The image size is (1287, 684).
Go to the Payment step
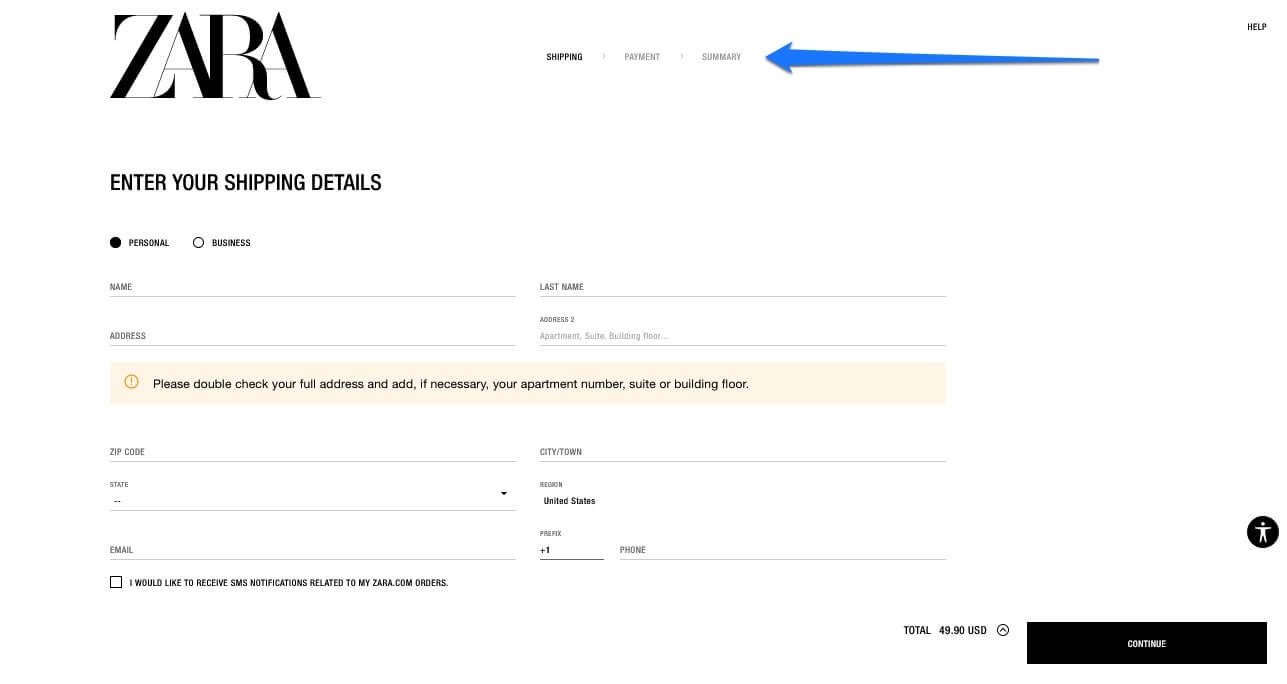pos(642,57)
